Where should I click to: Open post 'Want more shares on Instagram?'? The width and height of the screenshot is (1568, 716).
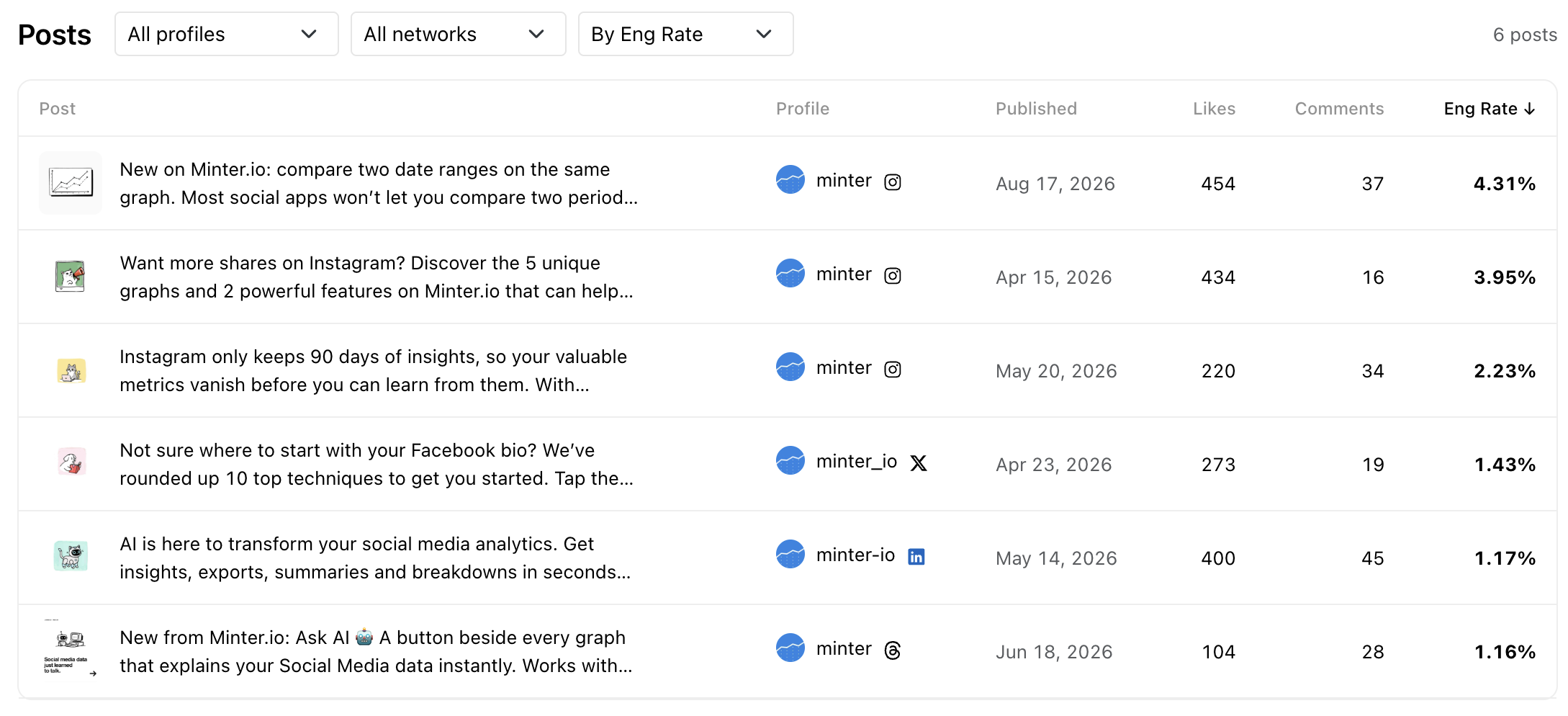point(377,277)
